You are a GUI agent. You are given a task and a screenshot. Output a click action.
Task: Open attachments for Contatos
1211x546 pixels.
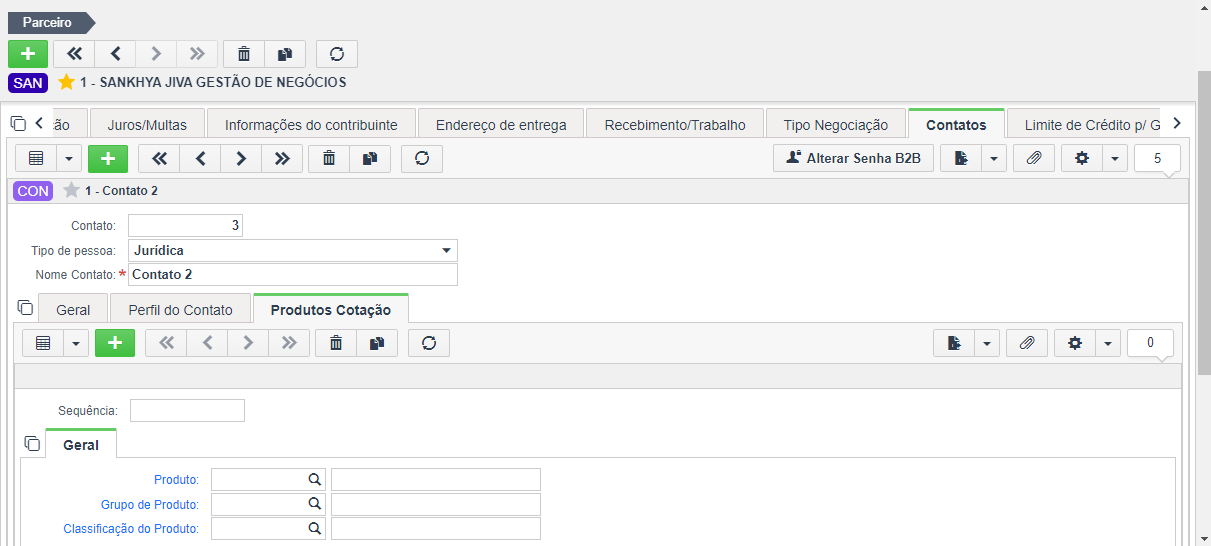click(1034, 158)
